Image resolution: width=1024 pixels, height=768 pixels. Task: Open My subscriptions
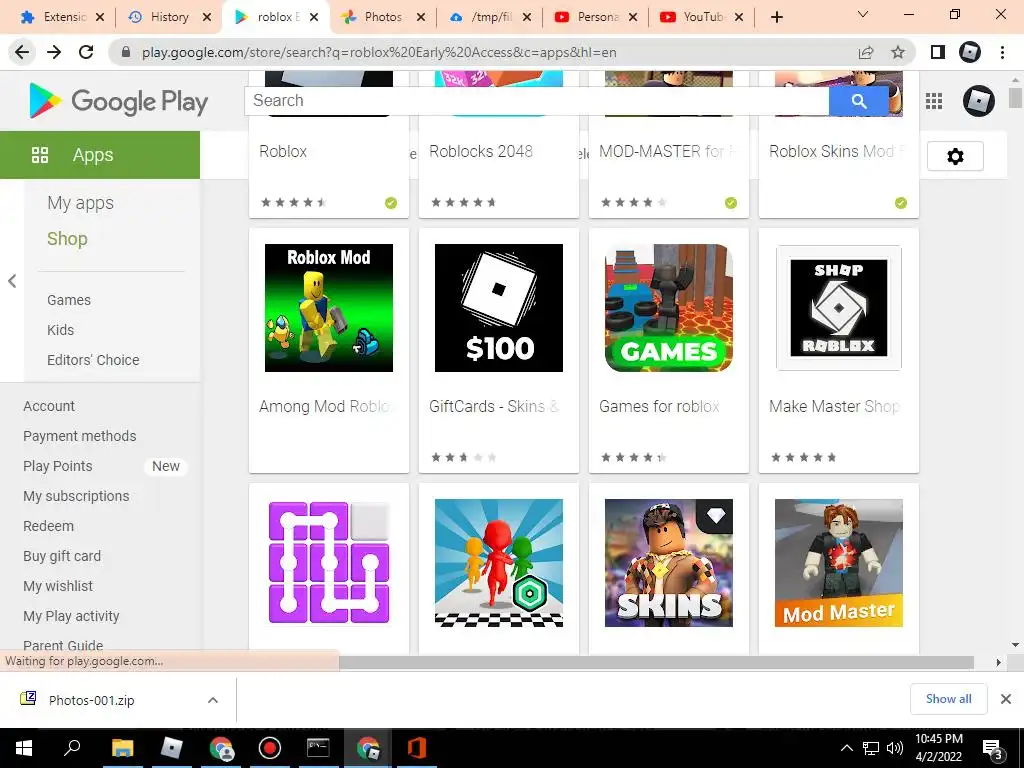tap(76, 496)
